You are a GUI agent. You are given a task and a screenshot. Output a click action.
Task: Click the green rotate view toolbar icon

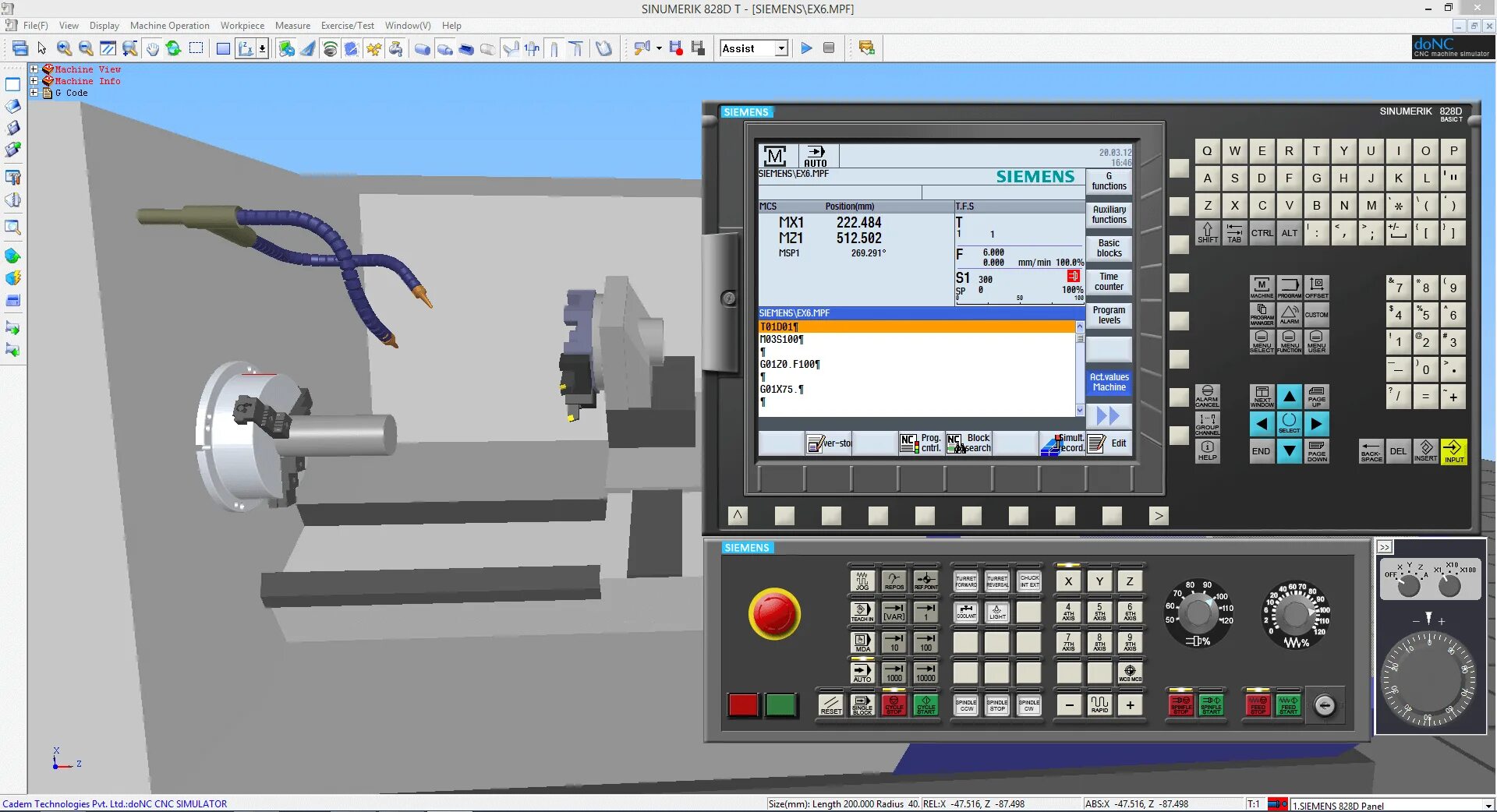173,48
